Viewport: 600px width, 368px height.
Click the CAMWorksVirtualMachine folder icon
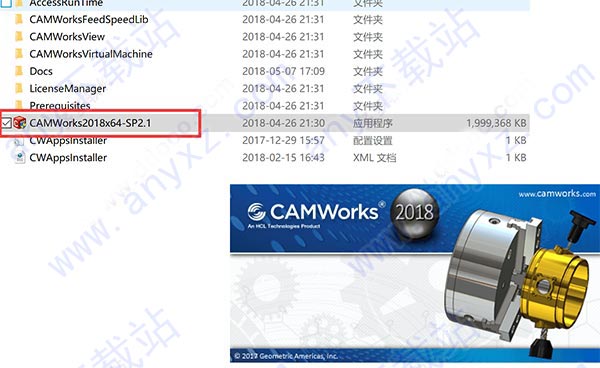[x=19, y=54]
